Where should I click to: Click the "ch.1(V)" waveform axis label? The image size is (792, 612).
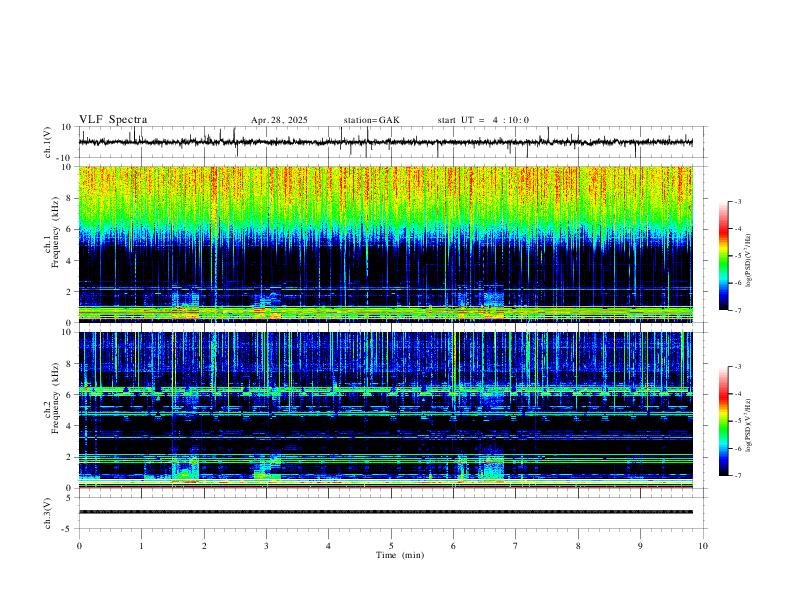click(48, 142)
